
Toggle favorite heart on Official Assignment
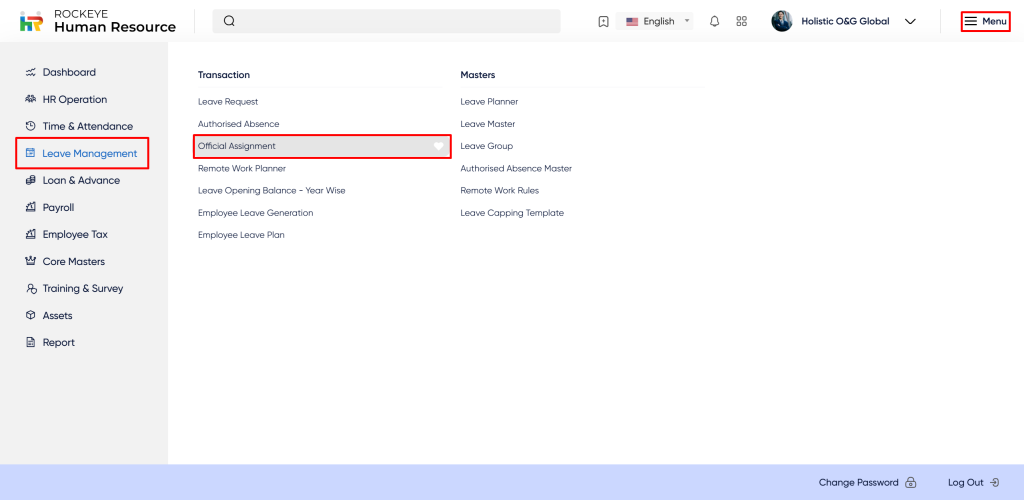438,146
